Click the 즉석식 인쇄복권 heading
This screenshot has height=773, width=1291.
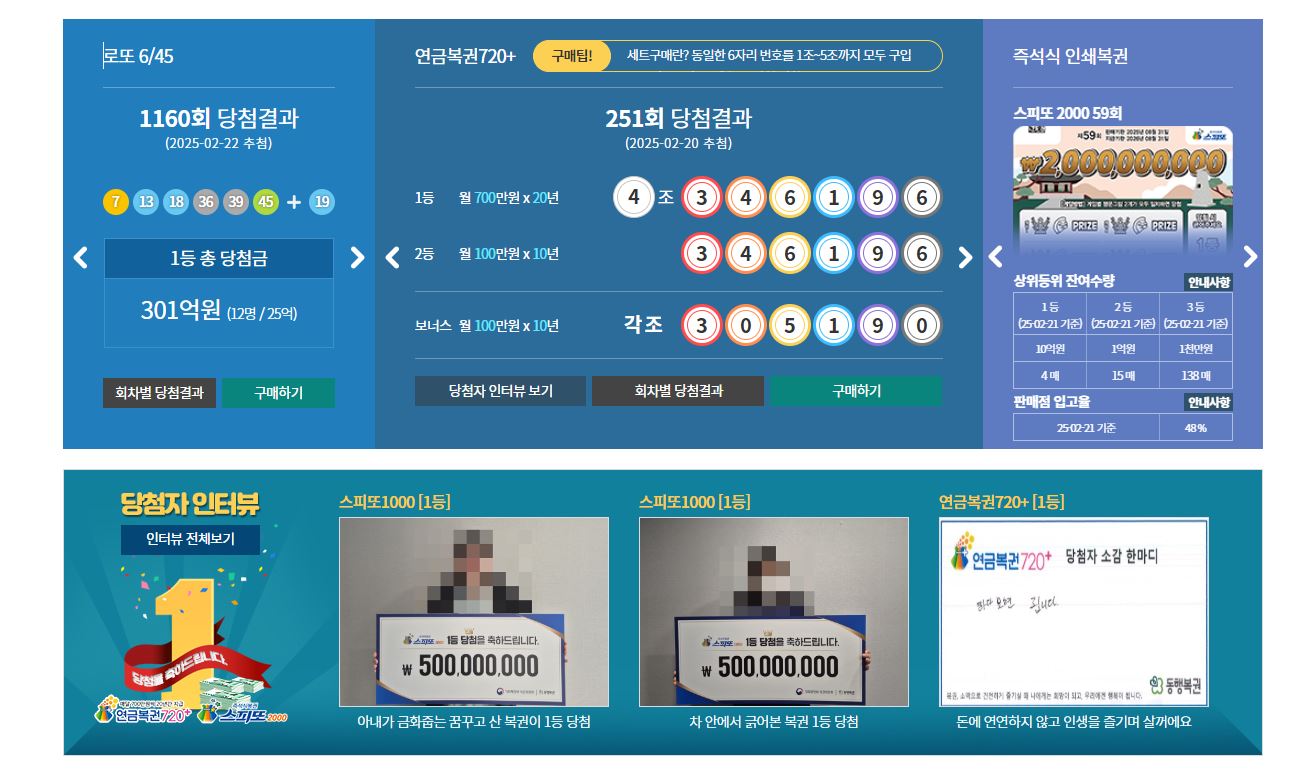(1070, 56)
